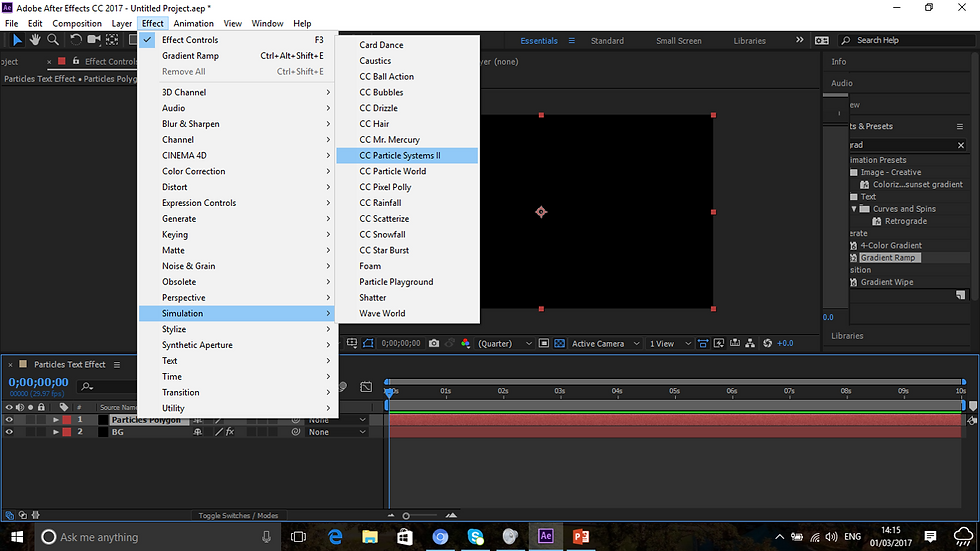Open After Effects from the taskbar
The height and width of the screenshot is (551, 980).
546,537
